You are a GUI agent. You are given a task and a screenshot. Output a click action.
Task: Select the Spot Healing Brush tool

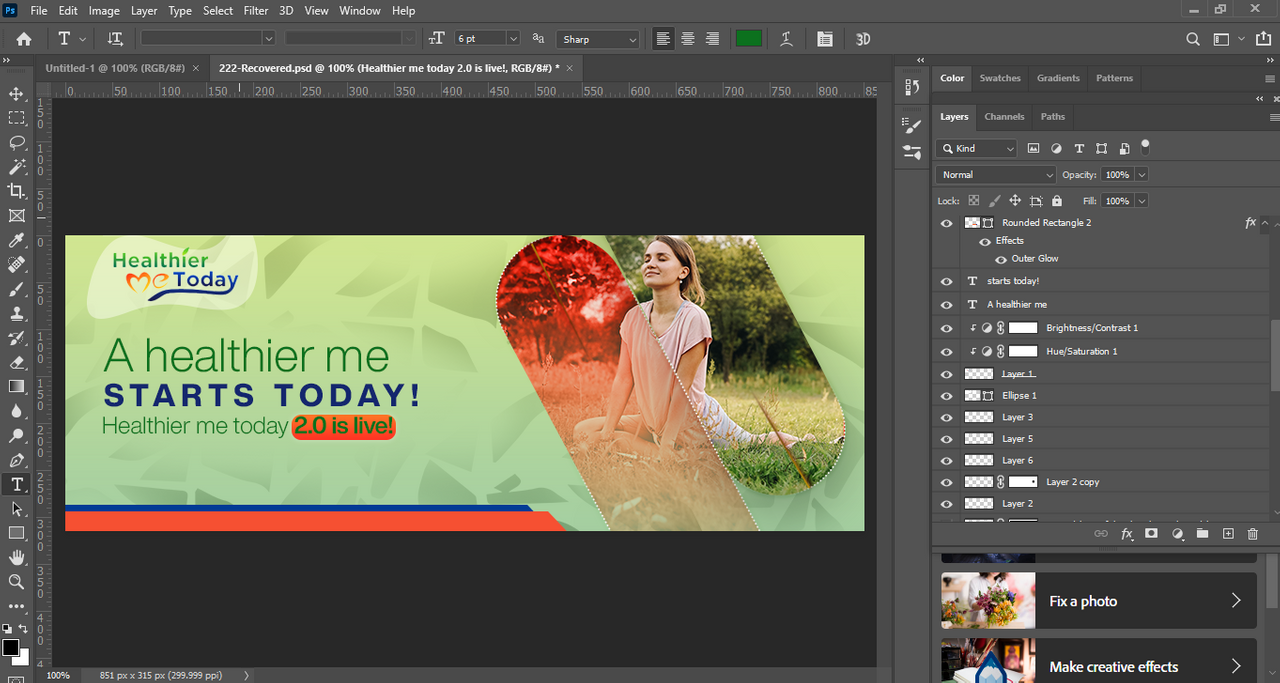tap(17, 265)
